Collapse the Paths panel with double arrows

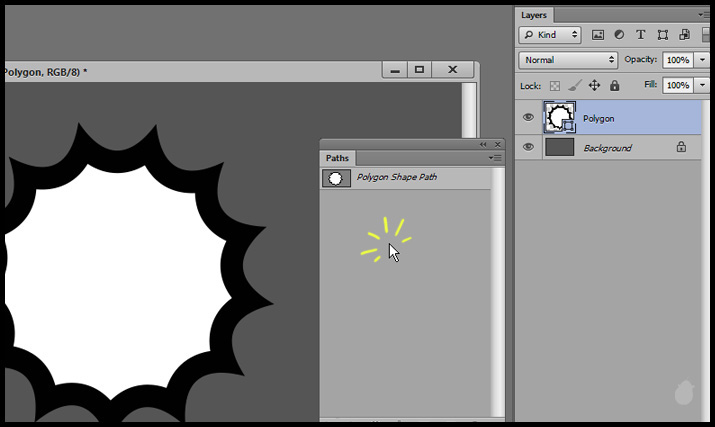point(484,144)
